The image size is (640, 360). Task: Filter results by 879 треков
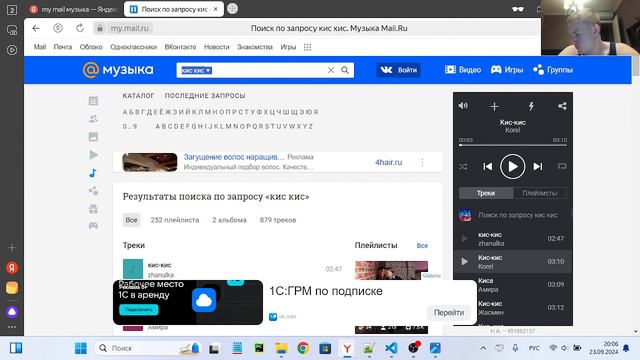click(278, 220)
